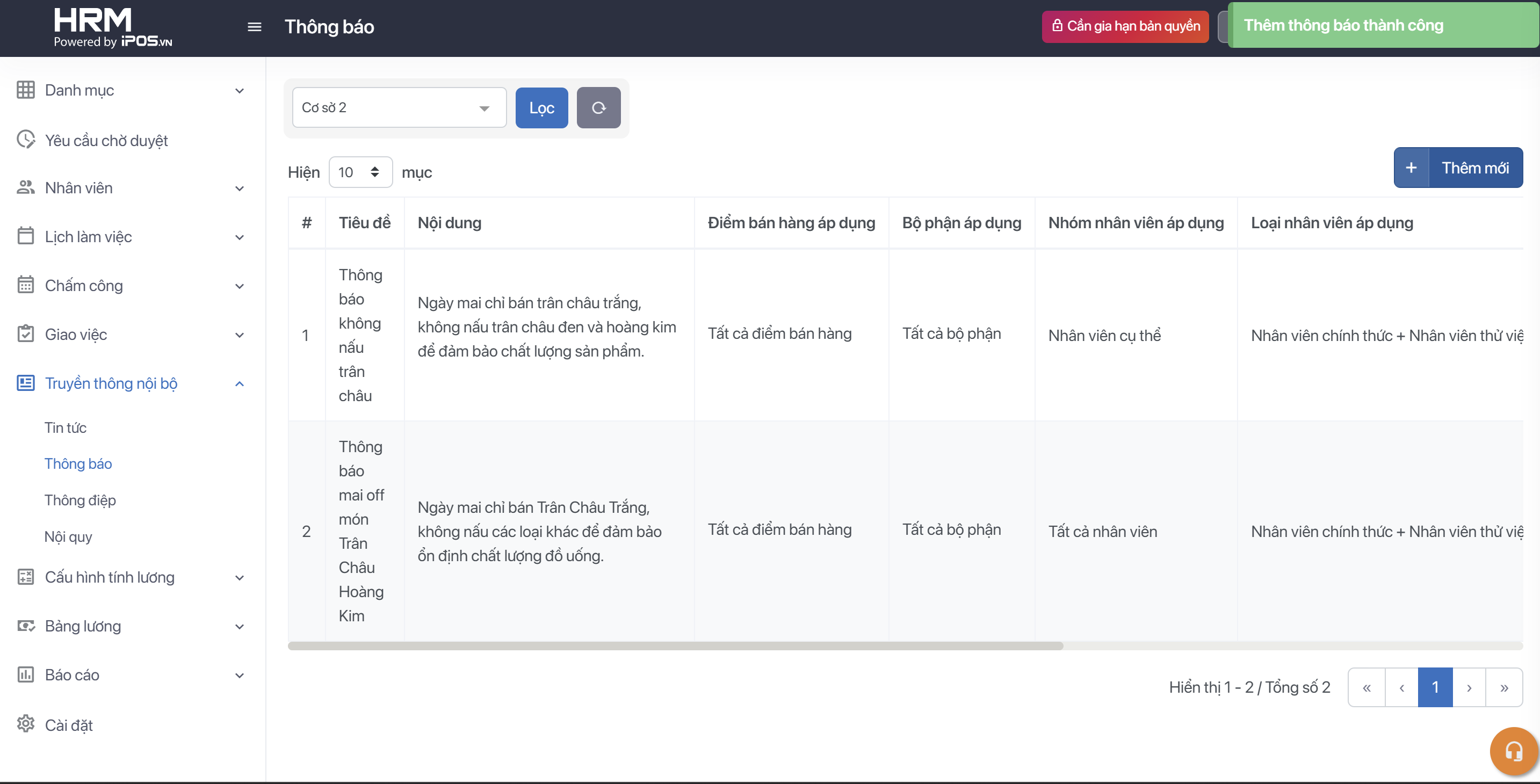Click the horizontal table scrollbar
1540x784 pixels.
[x=676, y=646]
